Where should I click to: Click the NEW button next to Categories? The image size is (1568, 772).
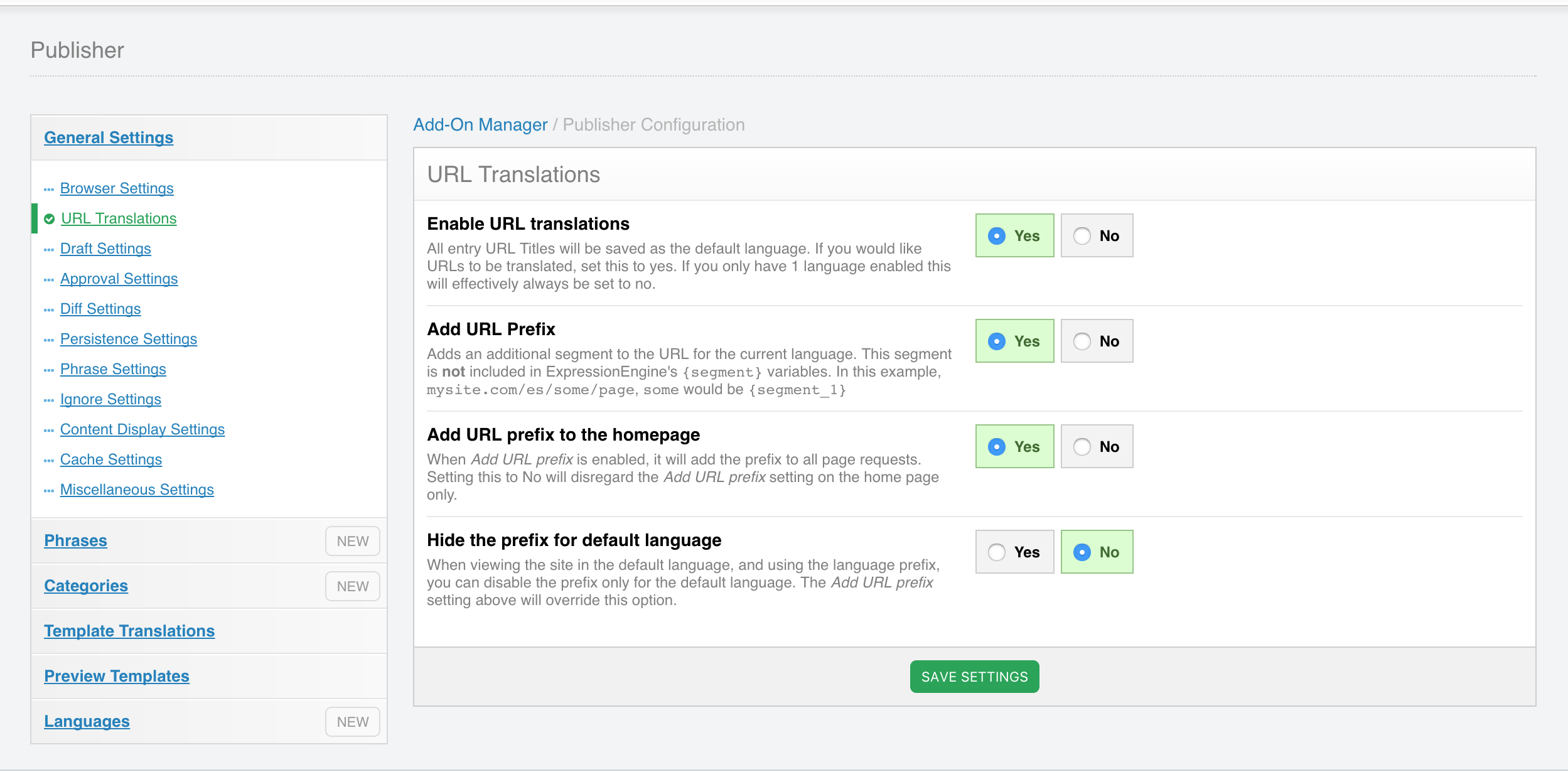(x=353, y=586)
